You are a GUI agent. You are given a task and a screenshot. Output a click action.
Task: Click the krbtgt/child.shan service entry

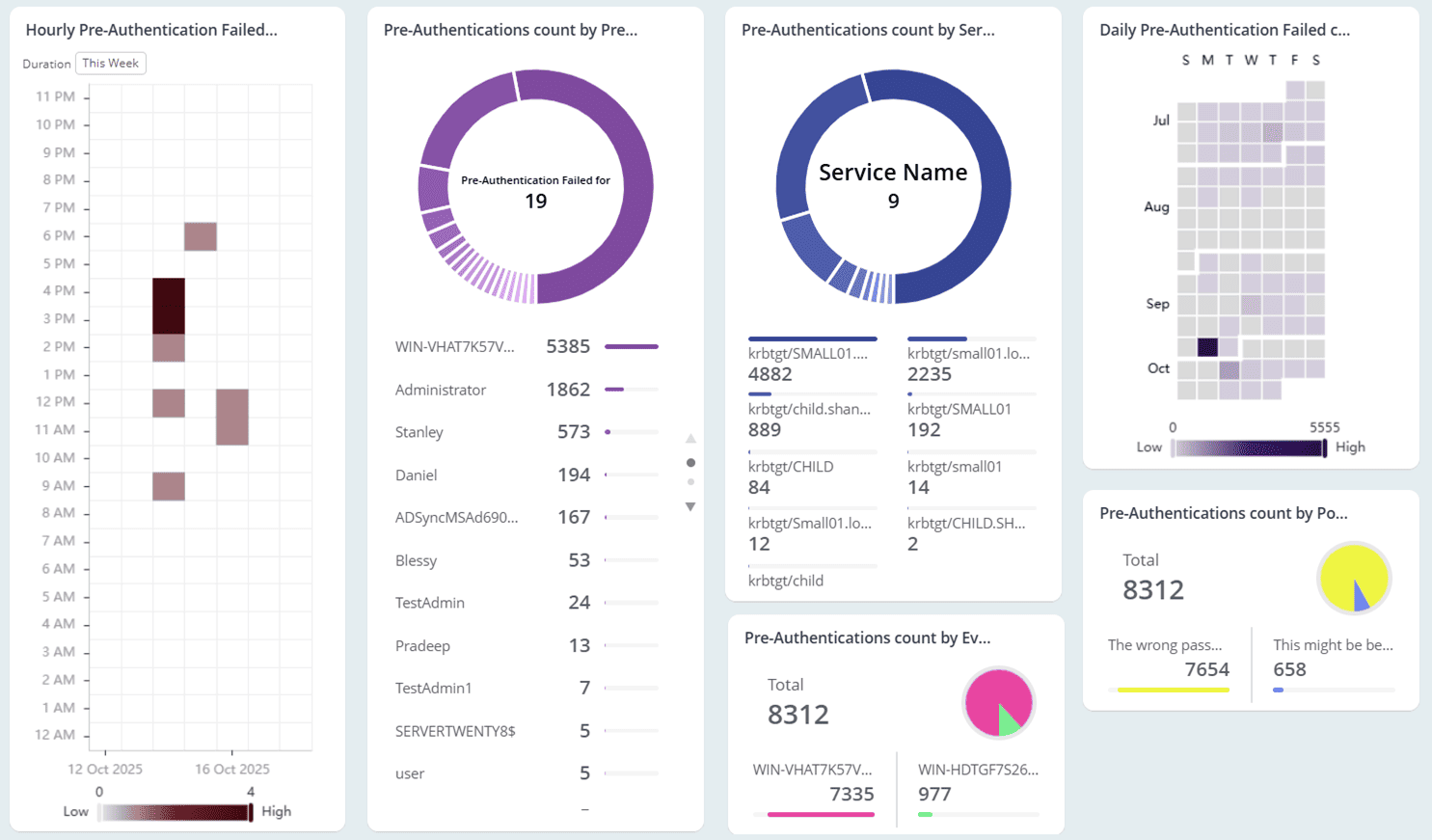point(808,420)
